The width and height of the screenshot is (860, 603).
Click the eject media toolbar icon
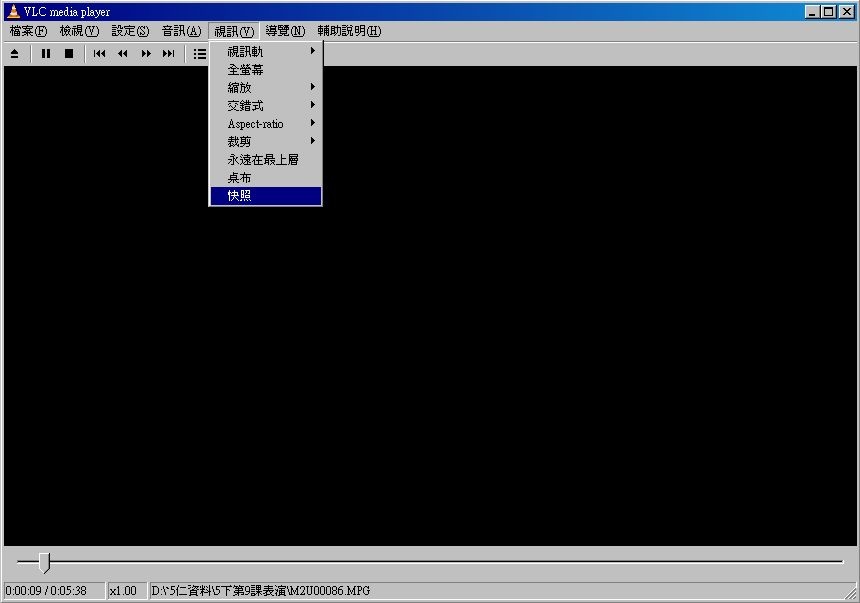(x=15, y=54)
